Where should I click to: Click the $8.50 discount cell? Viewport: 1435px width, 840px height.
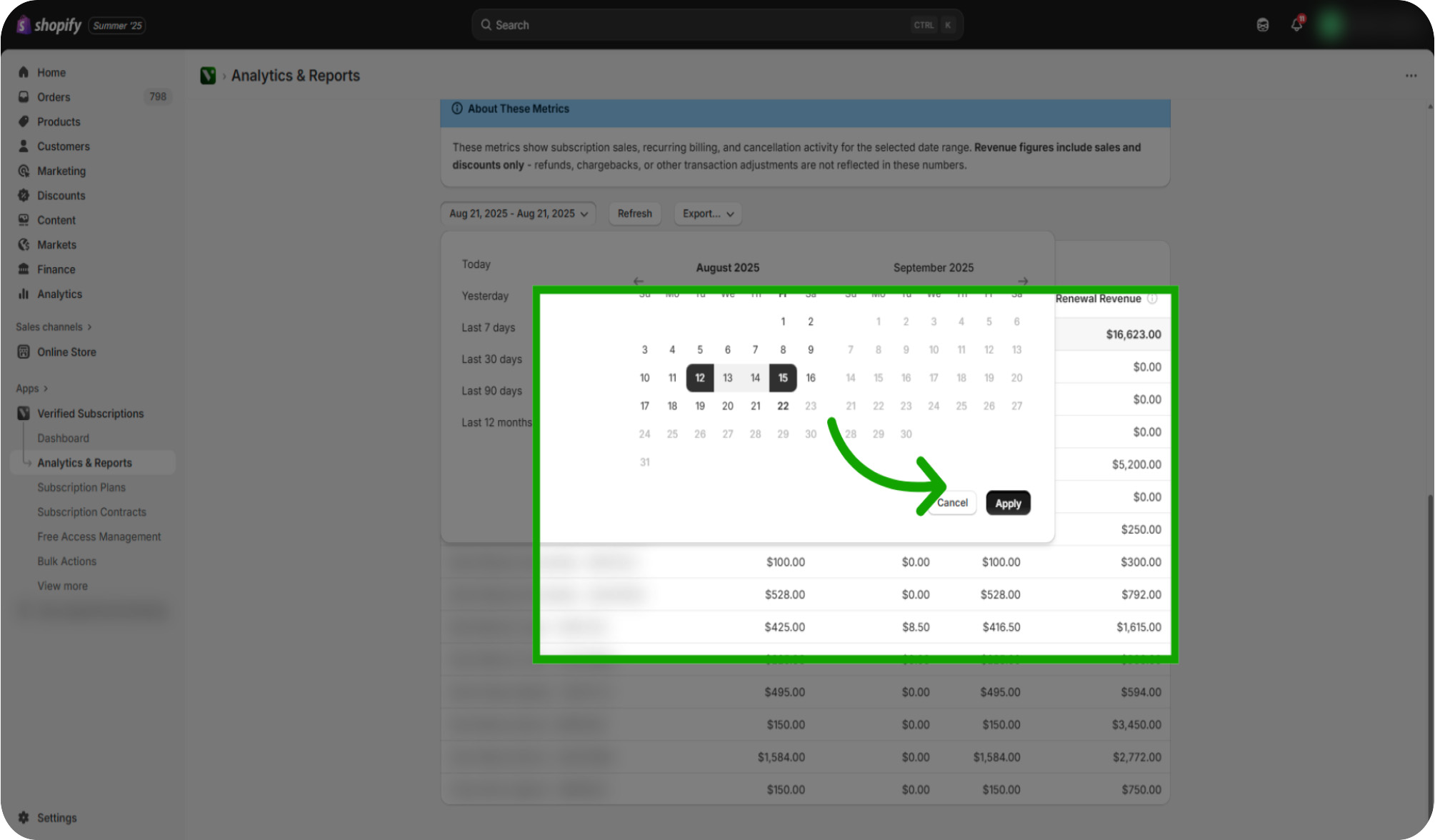click(x=916, y=627)
